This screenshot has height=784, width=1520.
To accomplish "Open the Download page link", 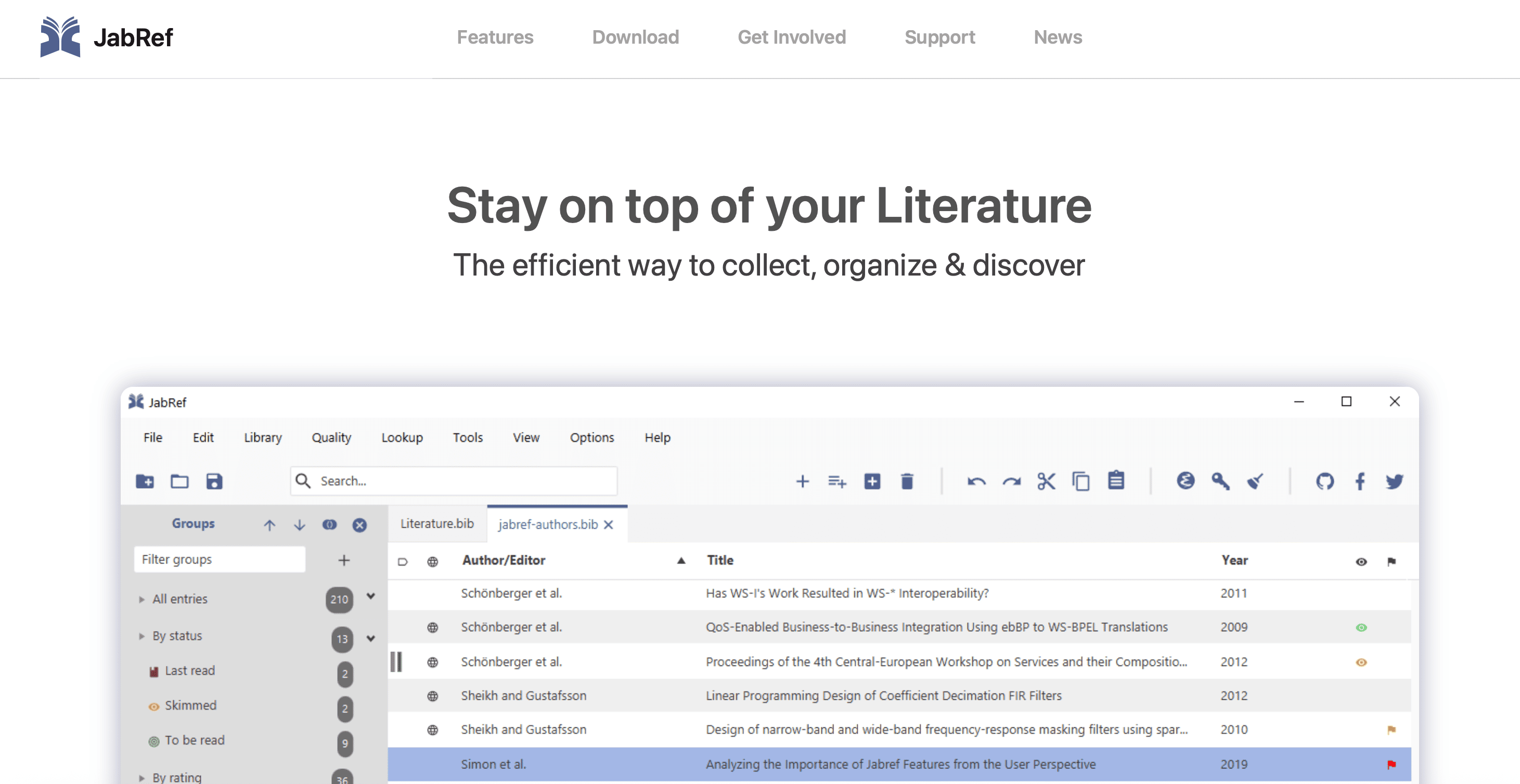I will [635, 37].
